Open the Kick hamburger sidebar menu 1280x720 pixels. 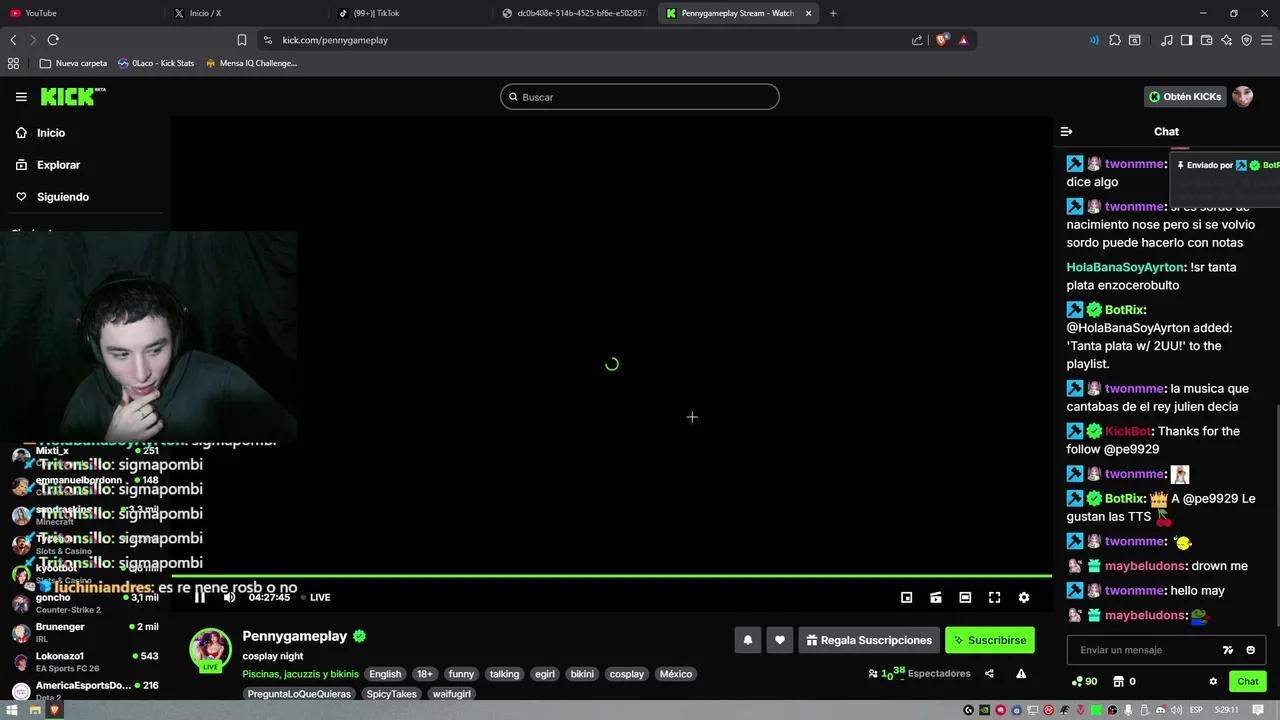click(x=21, y=97)
